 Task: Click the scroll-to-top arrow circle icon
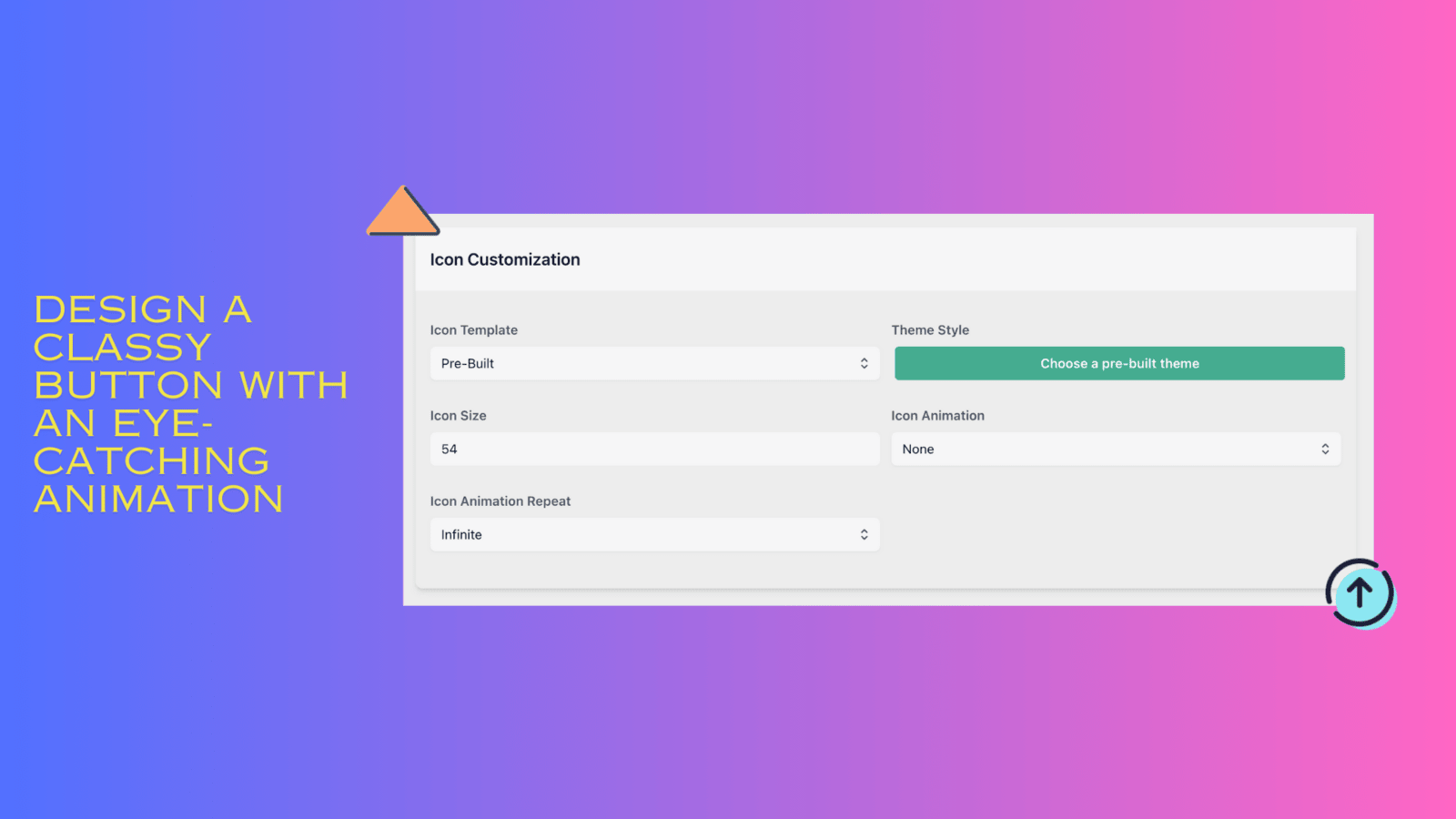click(1360, 593)
